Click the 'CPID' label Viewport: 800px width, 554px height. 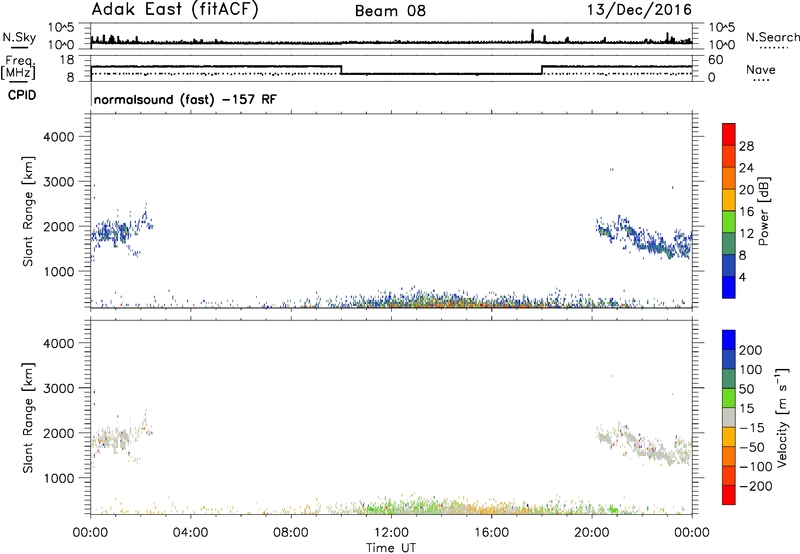[x=22, y=95]
